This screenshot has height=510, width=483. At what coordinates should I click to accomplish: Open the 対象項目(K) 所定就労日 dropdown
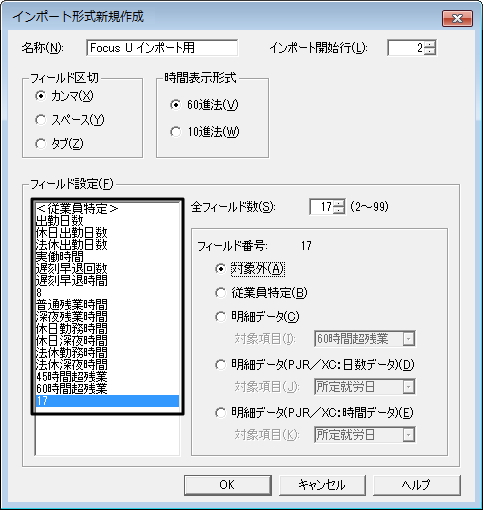pyautogui.click(x=408, y=435)
